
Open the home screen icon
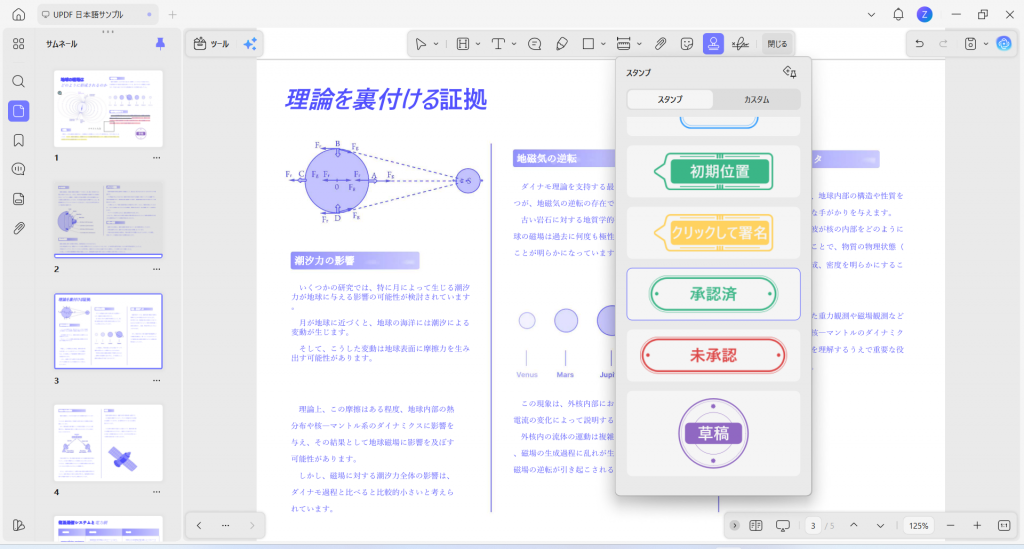19,14
